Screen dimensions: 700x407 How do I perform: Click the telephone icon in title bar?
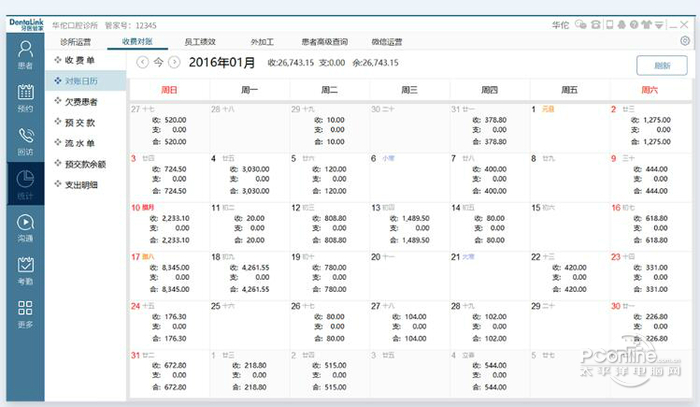pyautogui.click(x=595, y=25)
